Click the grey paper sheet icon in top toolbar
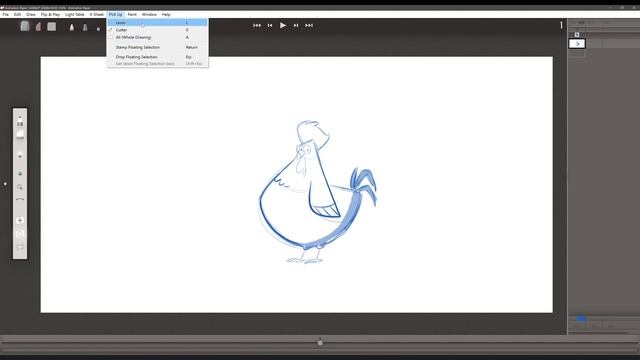Screen dimensions: 640x360 pos(25,26)
